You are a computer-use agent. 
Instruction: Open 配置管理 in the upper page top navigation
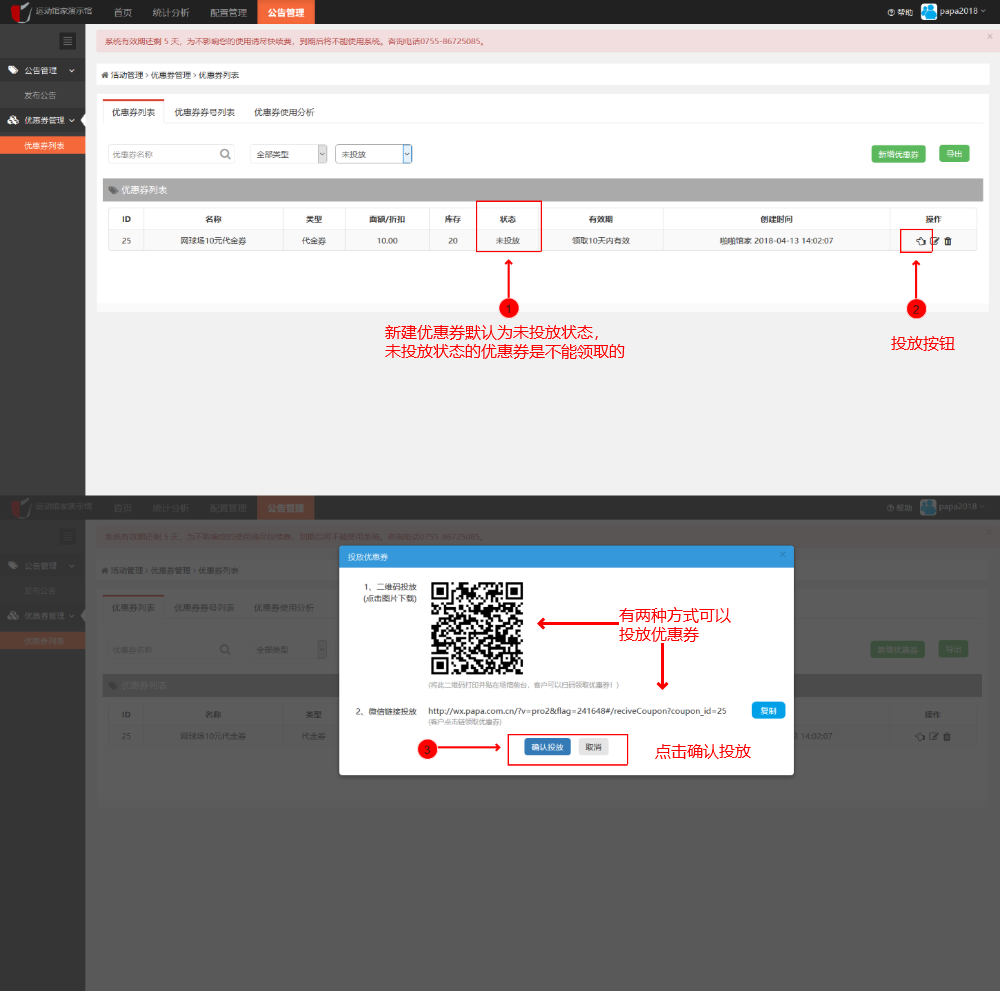[228, 12]
